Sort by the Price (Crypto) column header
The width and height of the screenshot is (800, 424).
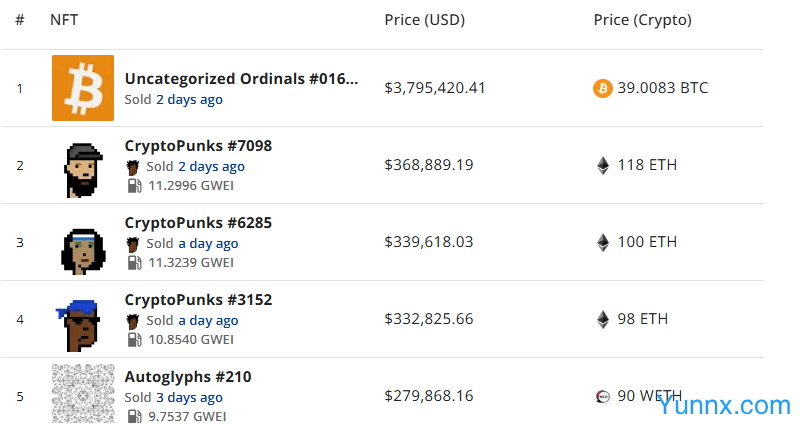point(642,20)
